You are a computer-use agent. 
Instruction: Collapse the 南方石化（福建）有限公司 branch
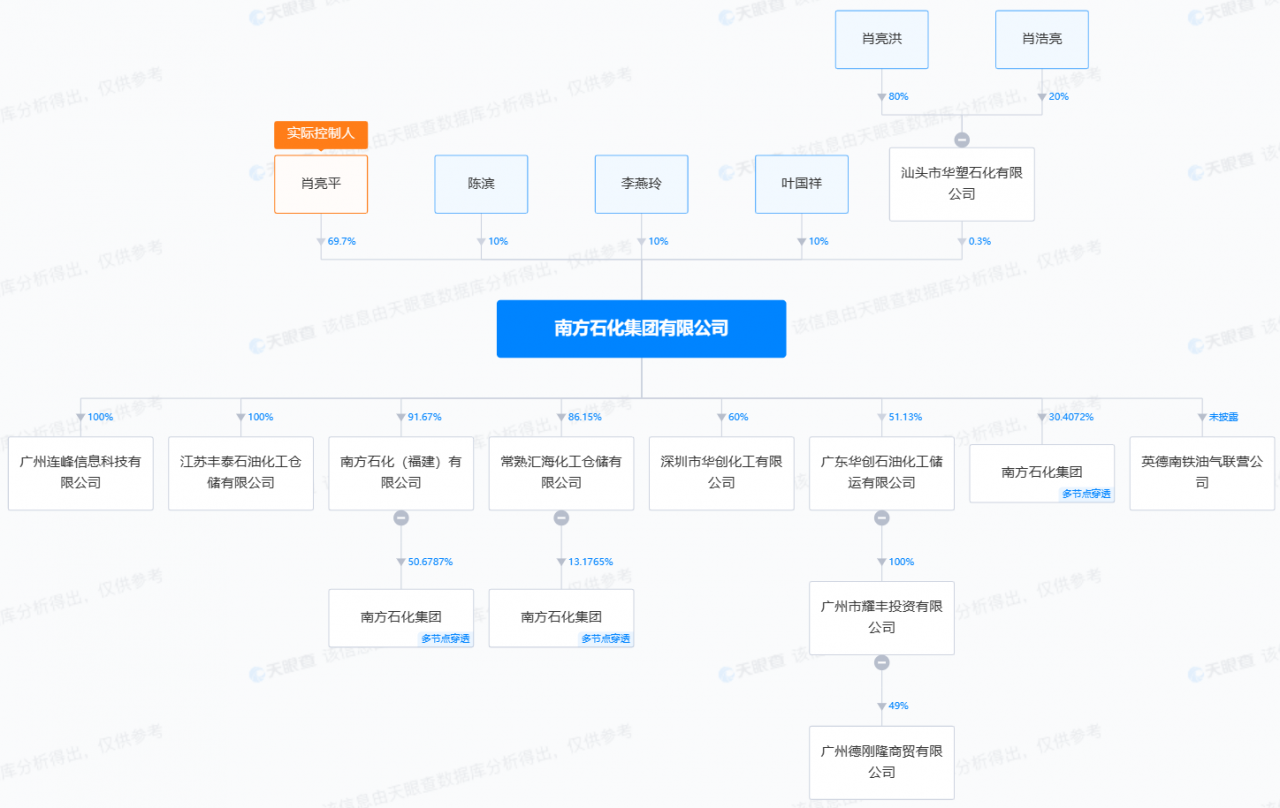click(x=401, y=518)
